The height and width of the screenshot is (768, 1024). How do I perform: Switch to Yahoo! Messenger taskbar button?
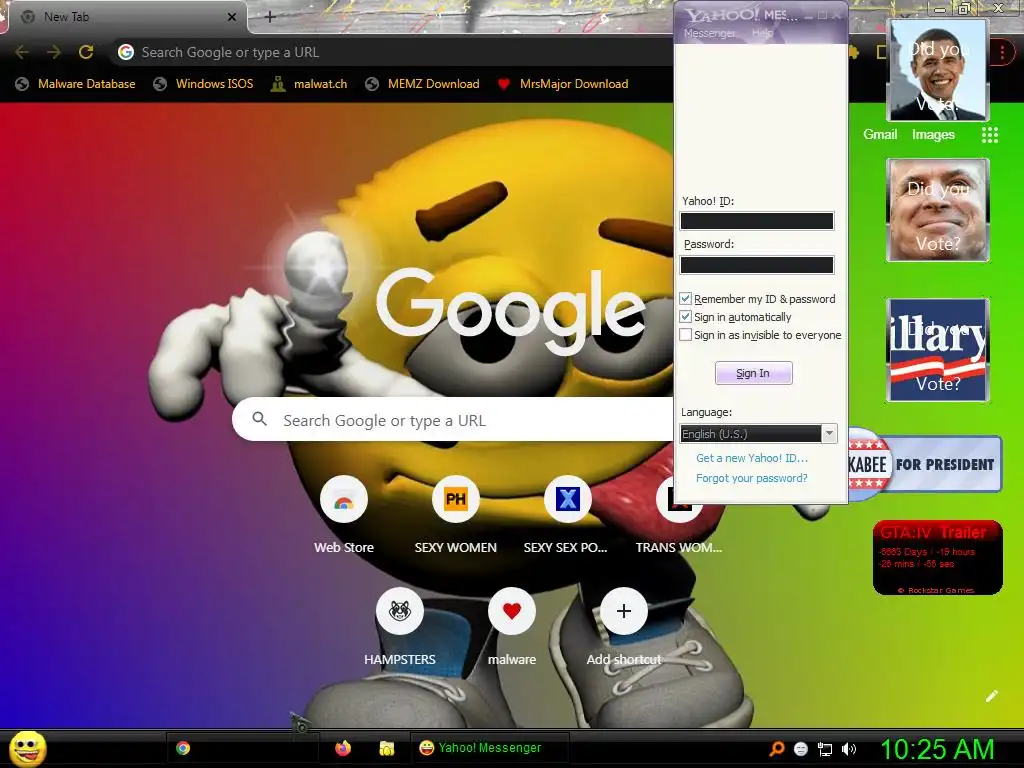coord(490,748)
